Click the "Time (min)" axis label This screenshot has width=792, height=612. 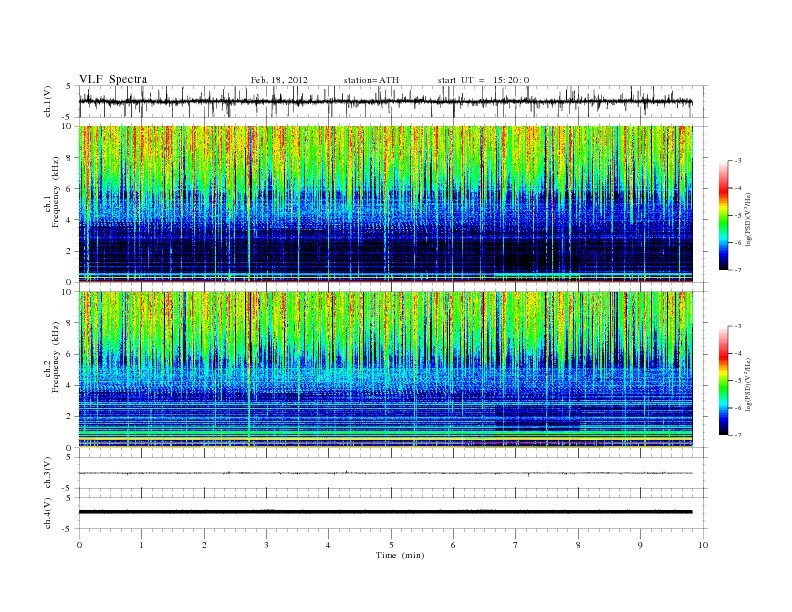tap(400, 555)
